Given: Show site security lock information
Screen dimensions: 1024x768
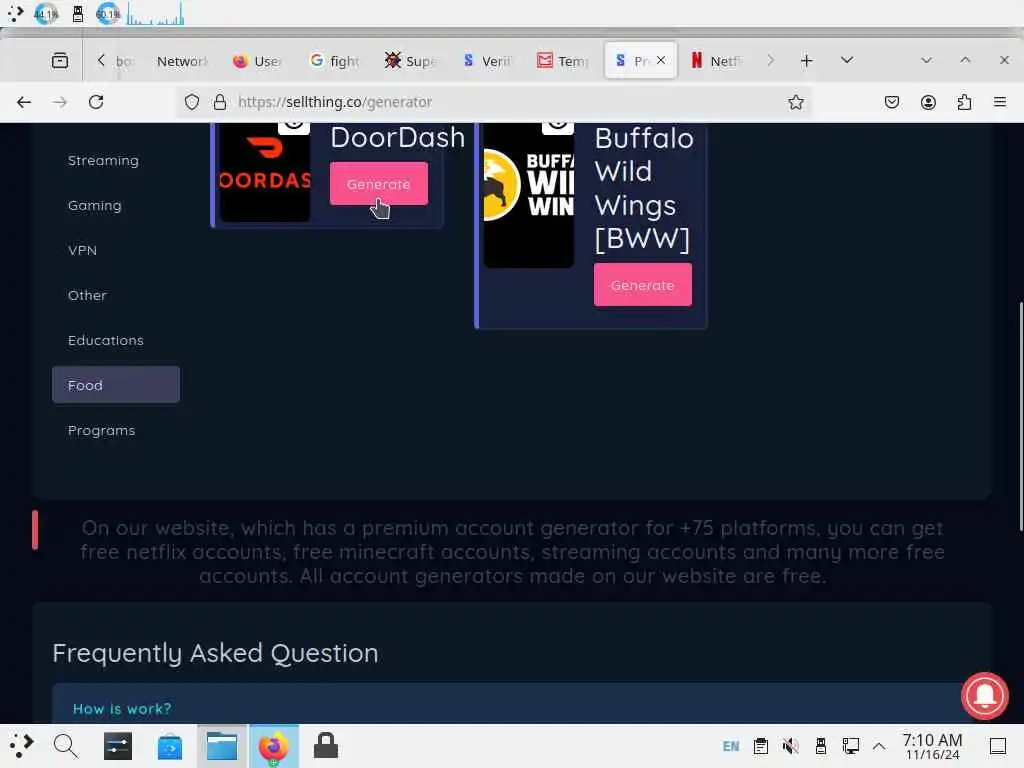Looking at the screenshot, I should [x=220, y=102].
